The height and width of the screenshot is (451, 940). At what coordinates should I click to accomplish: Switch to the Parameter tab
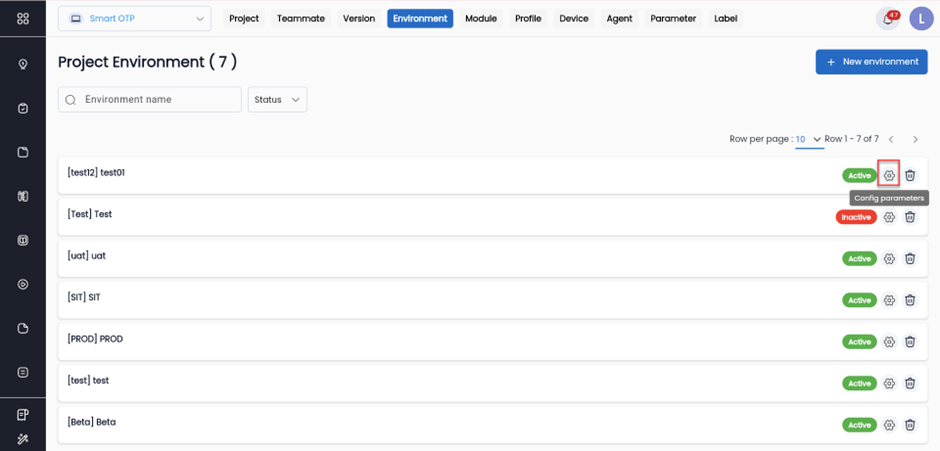coord(672,19)
